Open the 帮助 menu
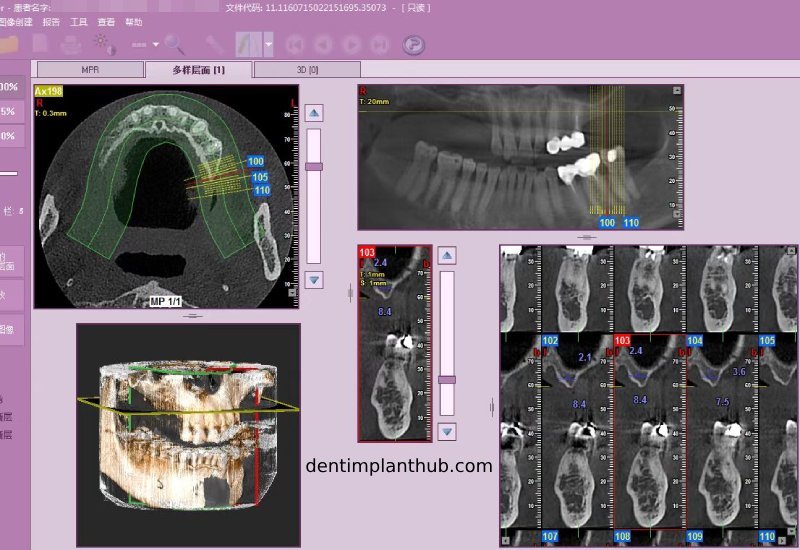800x550 pixels. coord(134,22)
